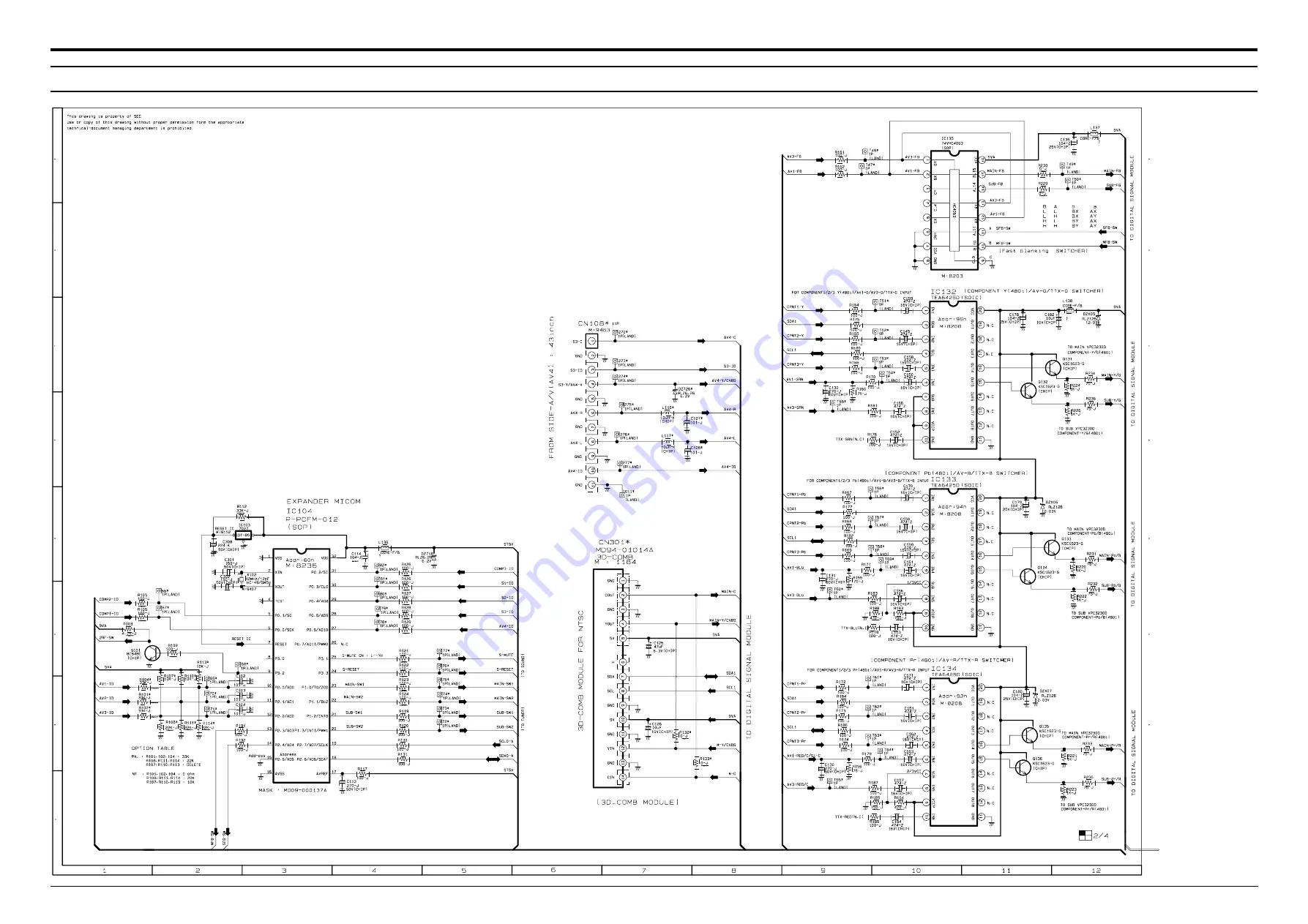Click the 'IC133' chip label
The width and height of the screenshot is (1308, 924).
click(x=943, y=479)
